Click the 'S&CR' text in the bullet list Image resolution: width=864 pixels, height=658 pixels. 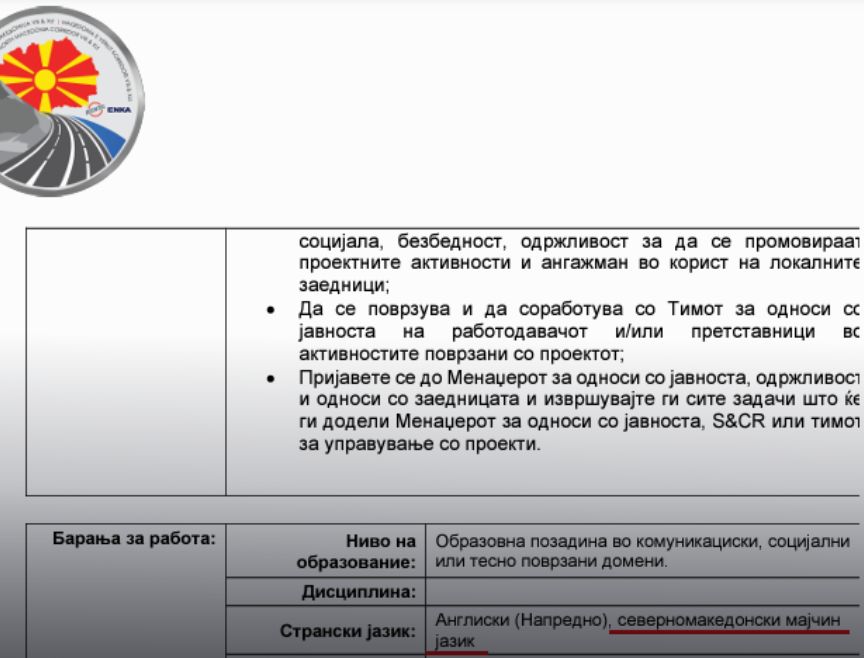731,422
